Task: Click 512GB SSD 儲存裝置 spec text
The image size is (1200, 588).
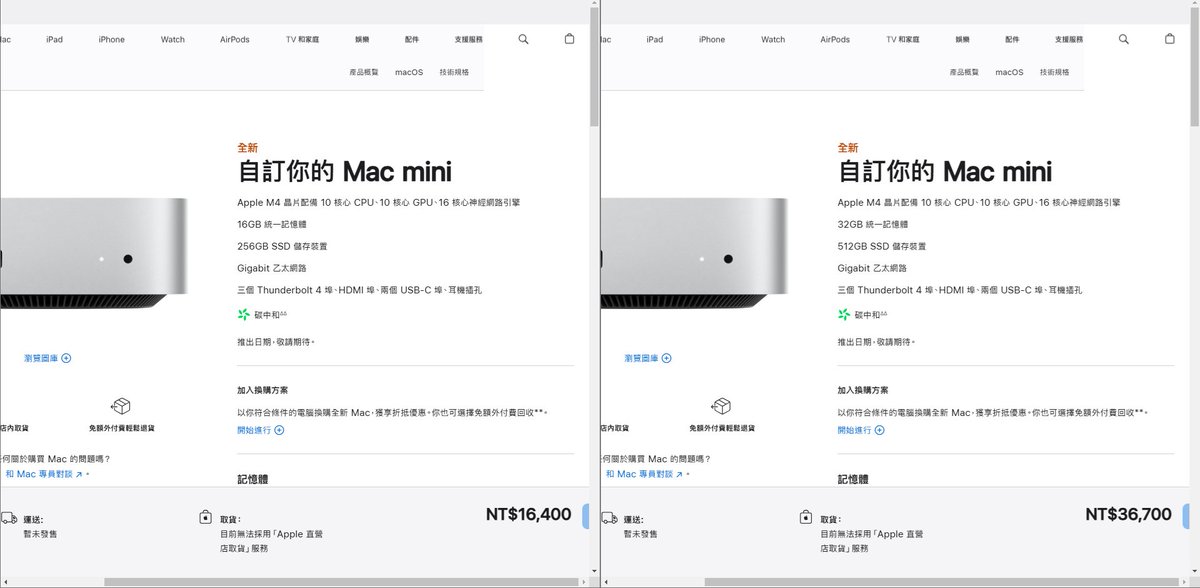Action: pos(882,246)
